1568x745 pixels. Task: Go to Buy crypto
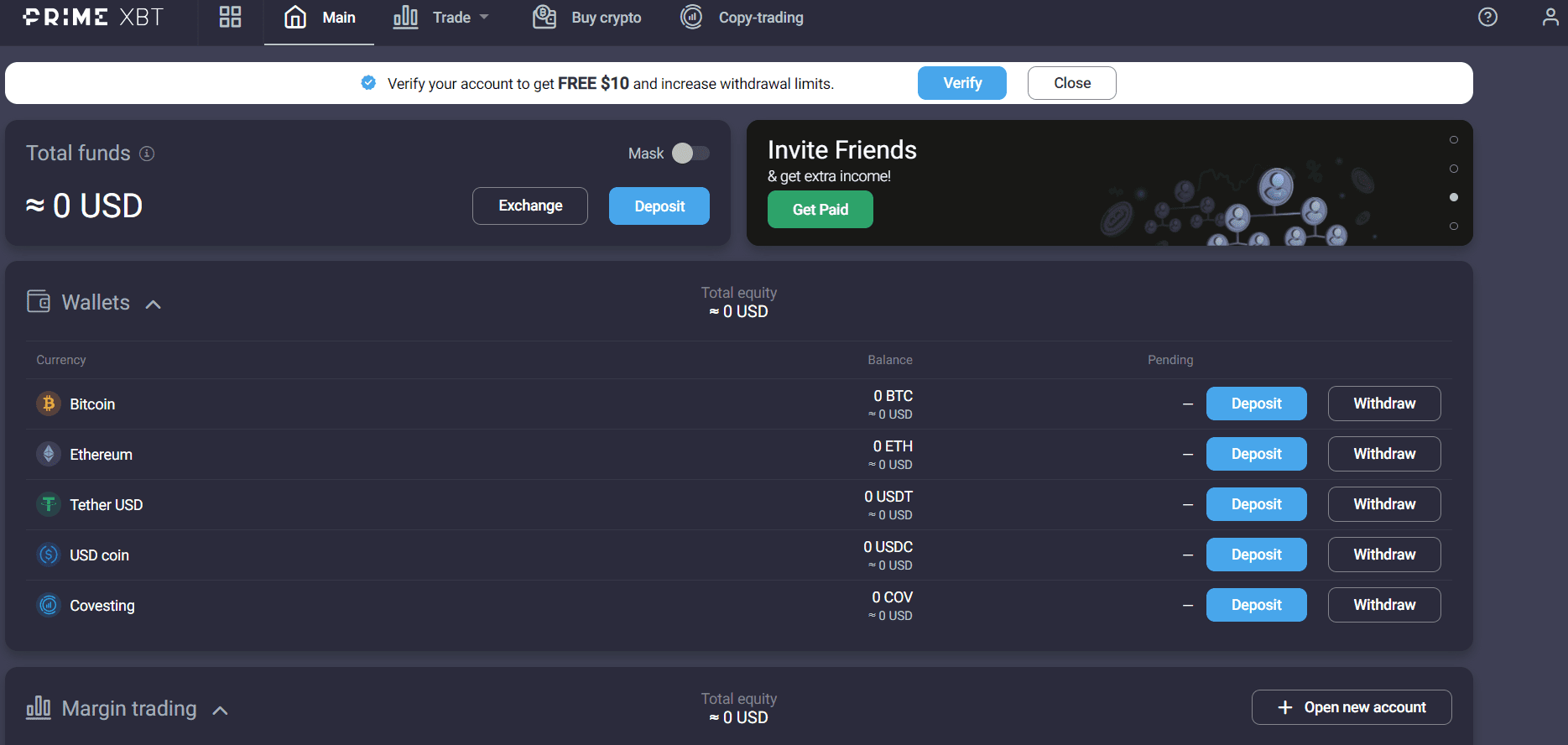click(x=586, y=18)
